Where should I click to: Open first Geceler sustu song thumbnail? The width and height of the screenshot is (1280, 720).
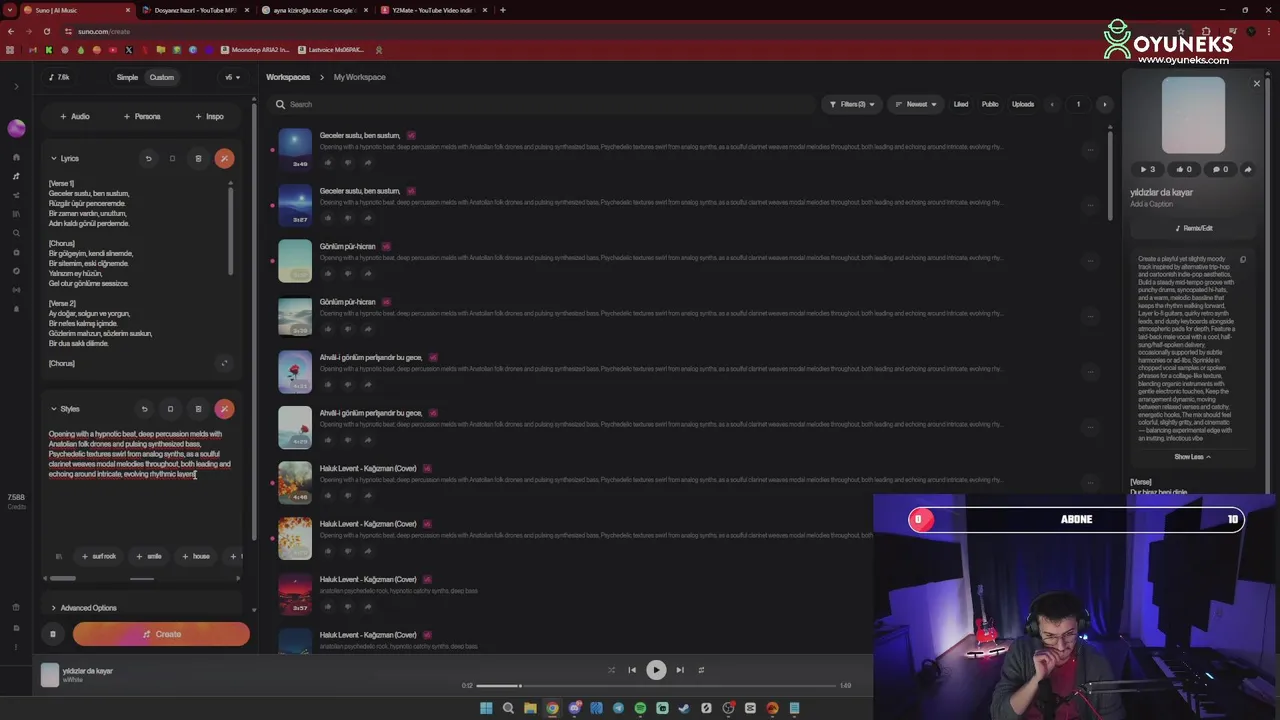click(295, 149)
